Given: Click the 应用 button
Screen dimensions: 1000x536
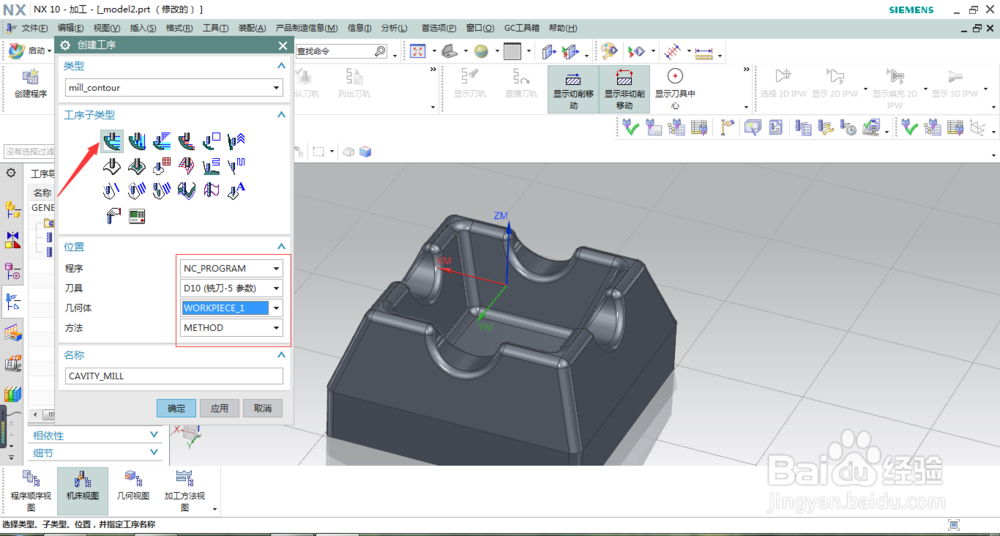Looking at the screenshot, I should click(x=219, y=408).
